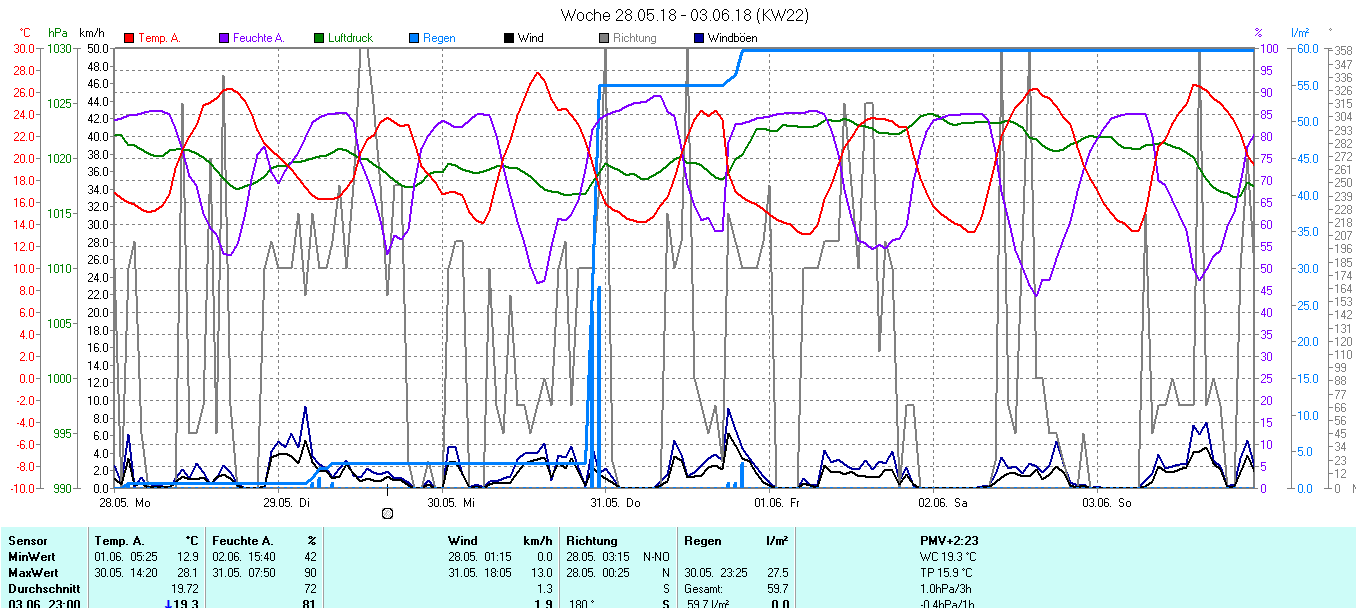Click the chart title Woche 28.05.18 - 03.06.18
Viewport: 1356px width, 608px height.
point(684,15)
